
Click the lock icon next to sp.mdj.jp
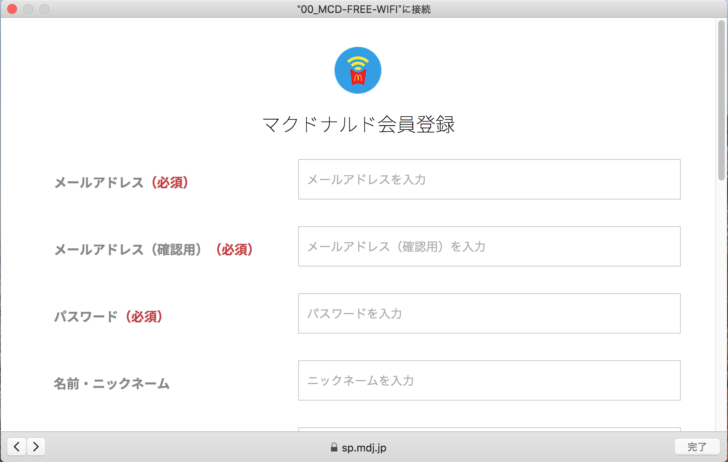pyautogui.click(x=334, y=447)
